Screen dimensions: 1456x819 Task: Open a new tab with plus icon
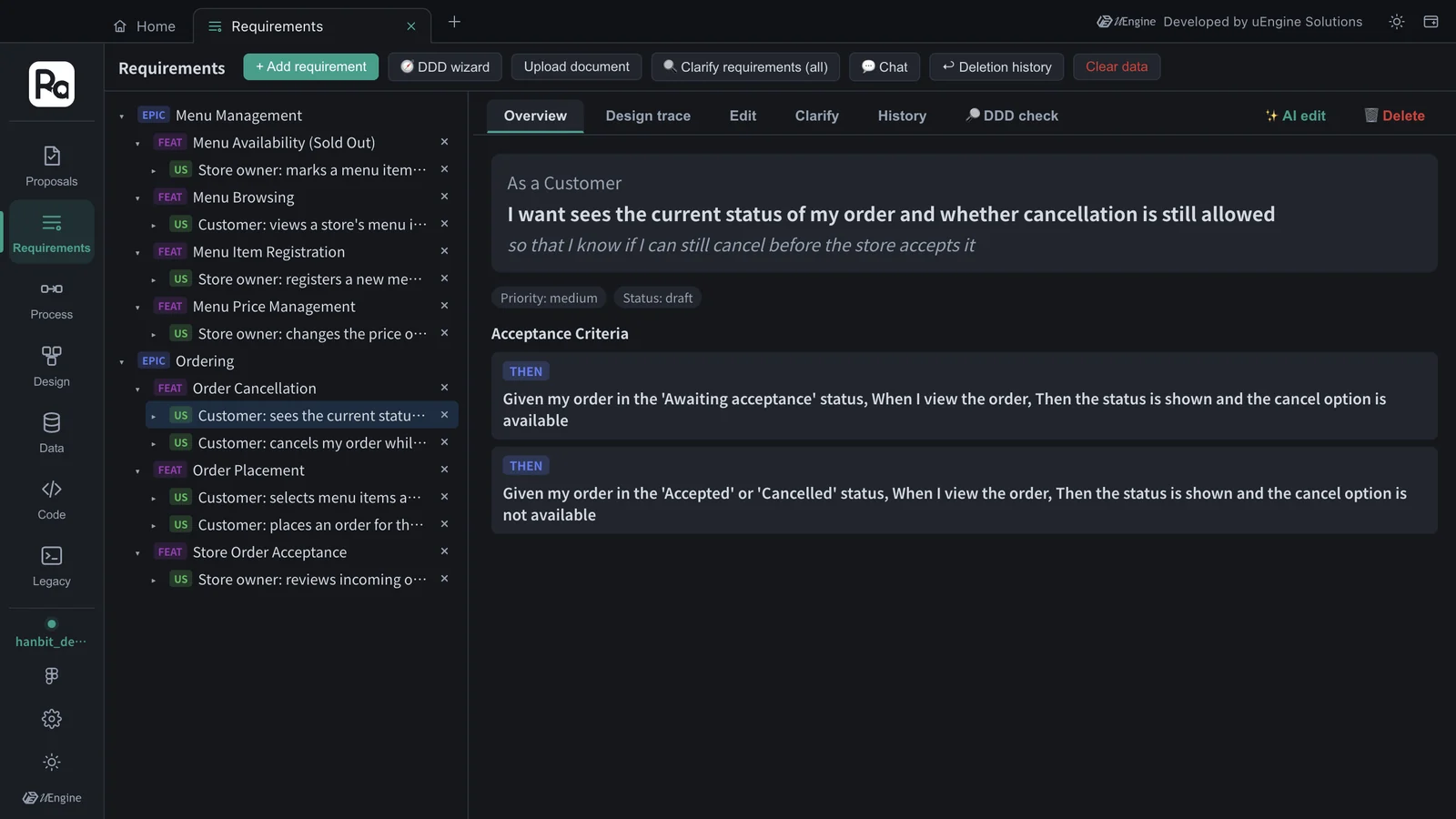point(454,22)
